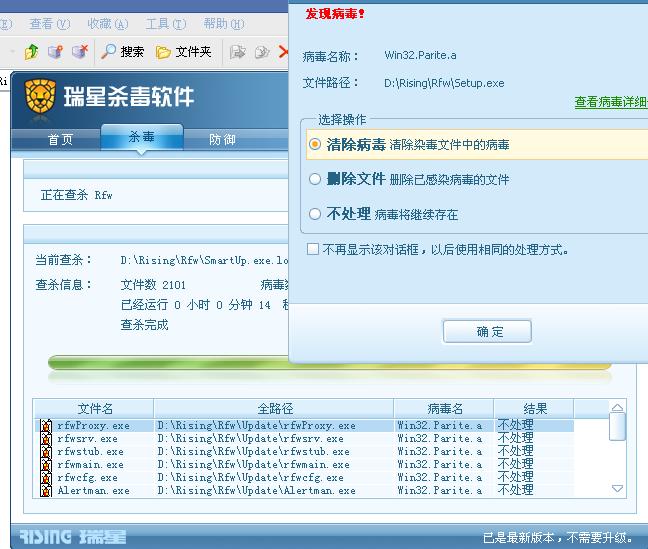Click file path D:\Rising\Rfw\Setup.exe in dialog
This screenshot has height=549, width=648.
coord(444,83)
